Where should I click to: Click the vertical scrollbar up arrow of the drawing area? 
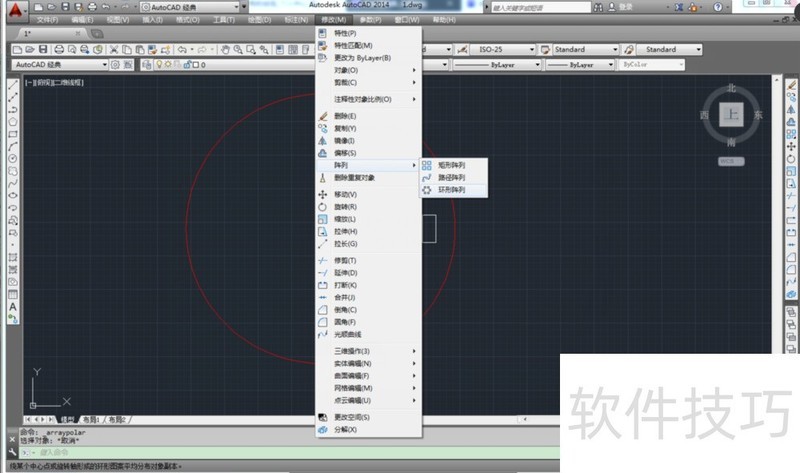pyautogui.click(x=777, y=80)
